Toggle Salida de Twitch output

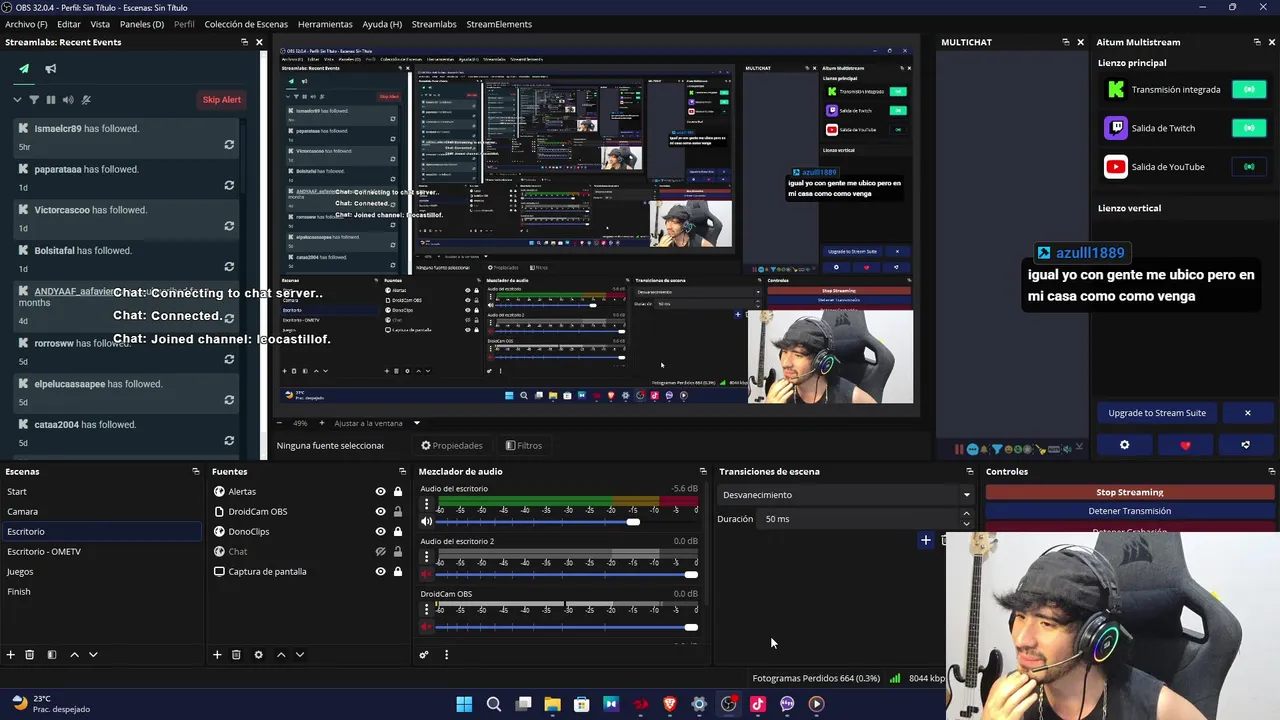[1249, 128]
